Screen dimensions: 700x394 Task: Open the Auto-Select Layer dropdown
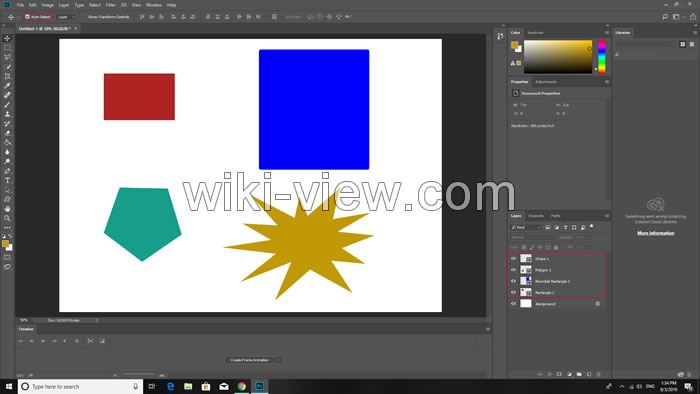click(x=67, y=17)
